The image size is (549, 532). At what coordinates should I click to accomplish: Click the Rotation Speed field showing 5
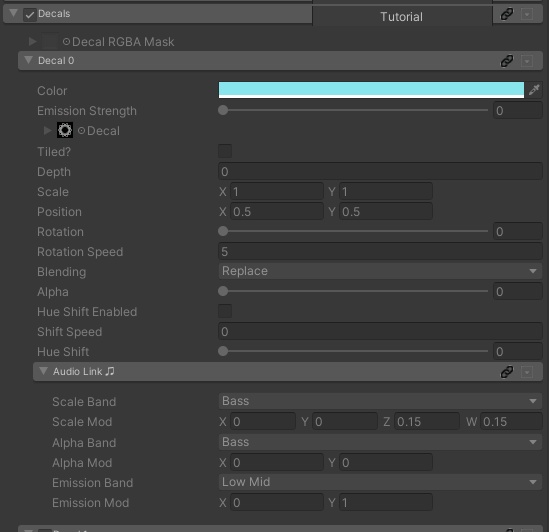380,251
